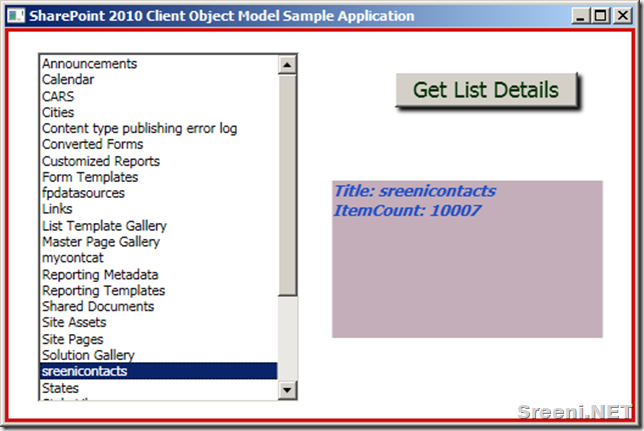Click the fpdatasources list item
Image resolution: width=644 pixels, height=431 pixels.
(x=159, y=193)
